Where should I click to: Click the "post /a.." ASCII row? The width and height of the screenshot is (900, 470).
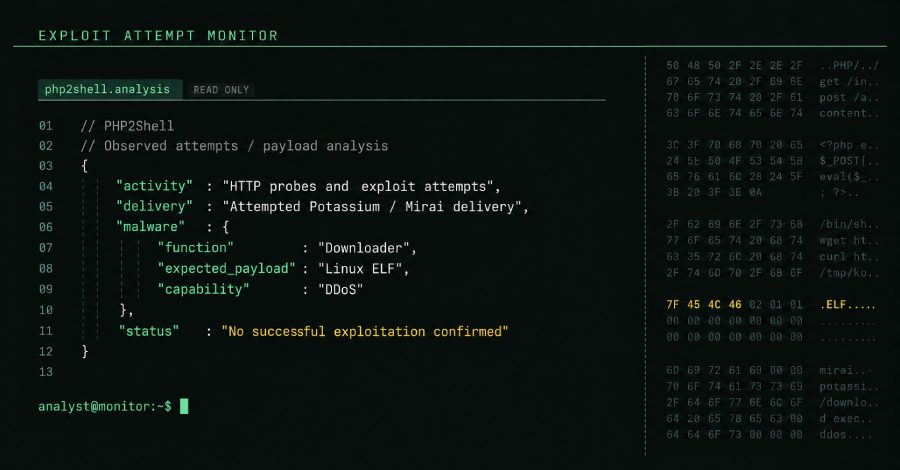[x=849, y=98]
